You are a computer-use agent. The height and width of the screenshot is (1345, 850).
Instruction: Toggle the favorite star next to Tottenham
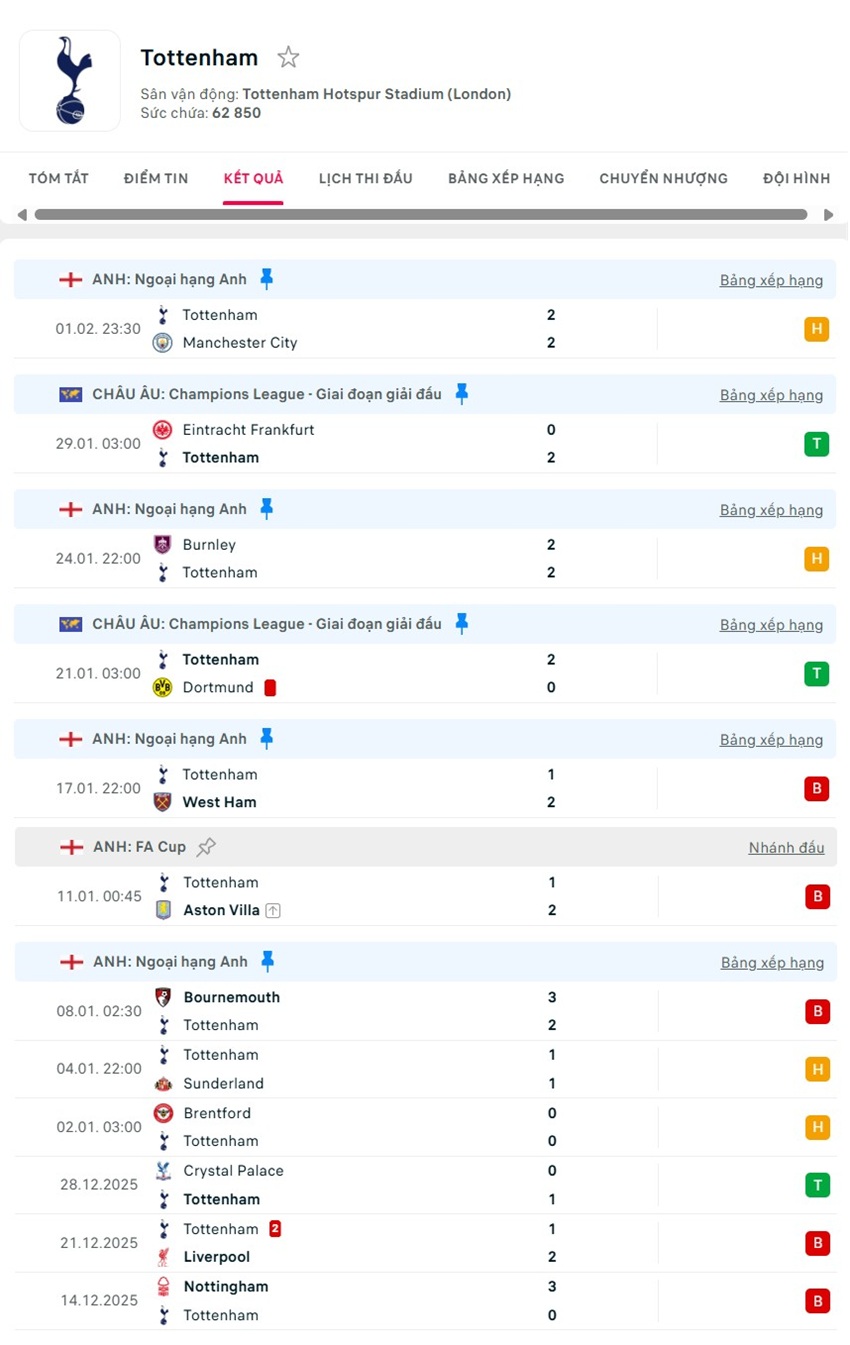pos(288,57)
